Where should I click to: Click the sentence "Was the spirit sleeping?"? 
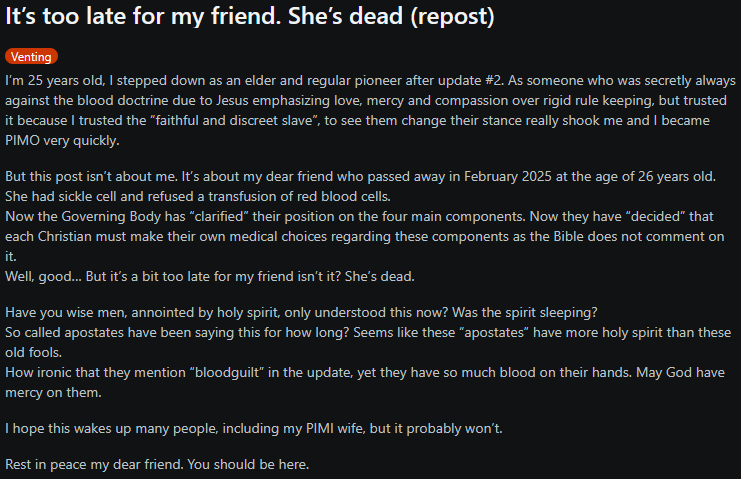click(x=525, y=312)
